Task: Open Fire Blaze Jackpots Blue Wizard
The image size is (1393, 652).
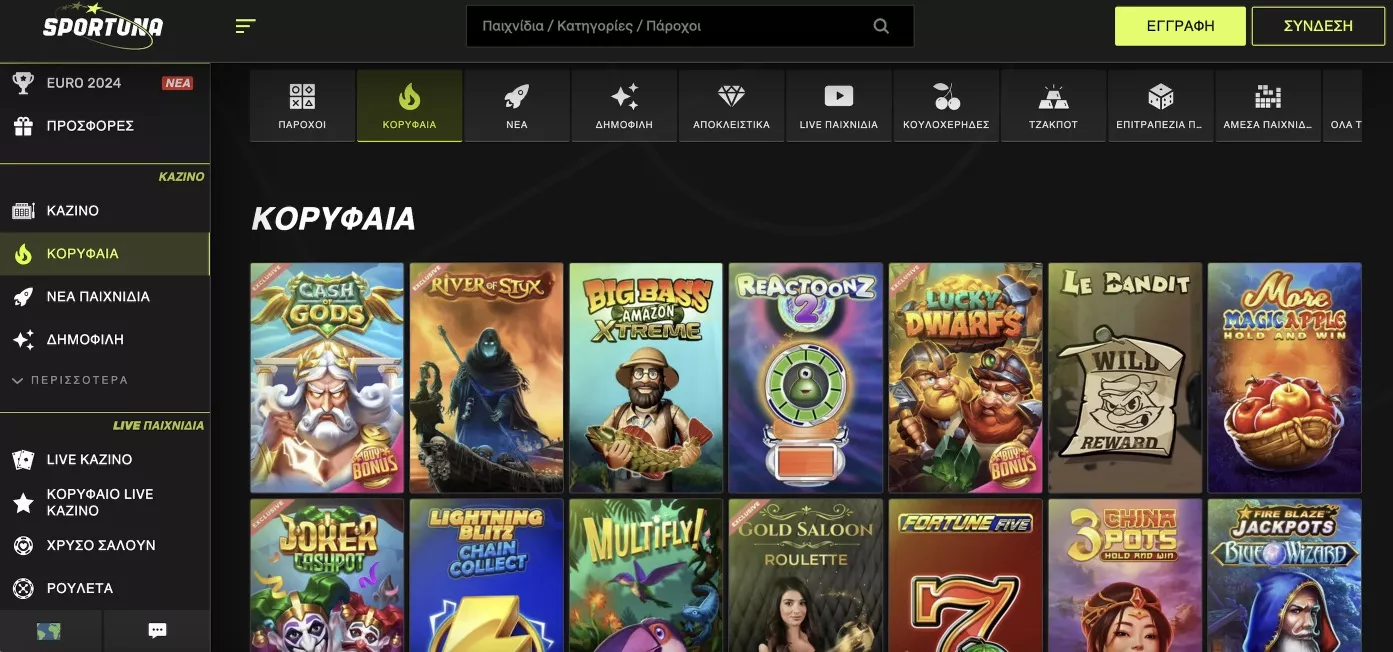Action: [1285, 576]
